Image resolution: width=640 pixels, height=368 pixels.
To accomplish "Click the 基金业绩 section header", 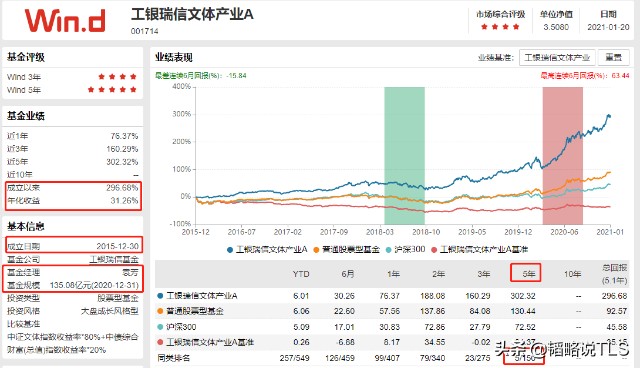I will pyautogui.click(x=26, y=116).
